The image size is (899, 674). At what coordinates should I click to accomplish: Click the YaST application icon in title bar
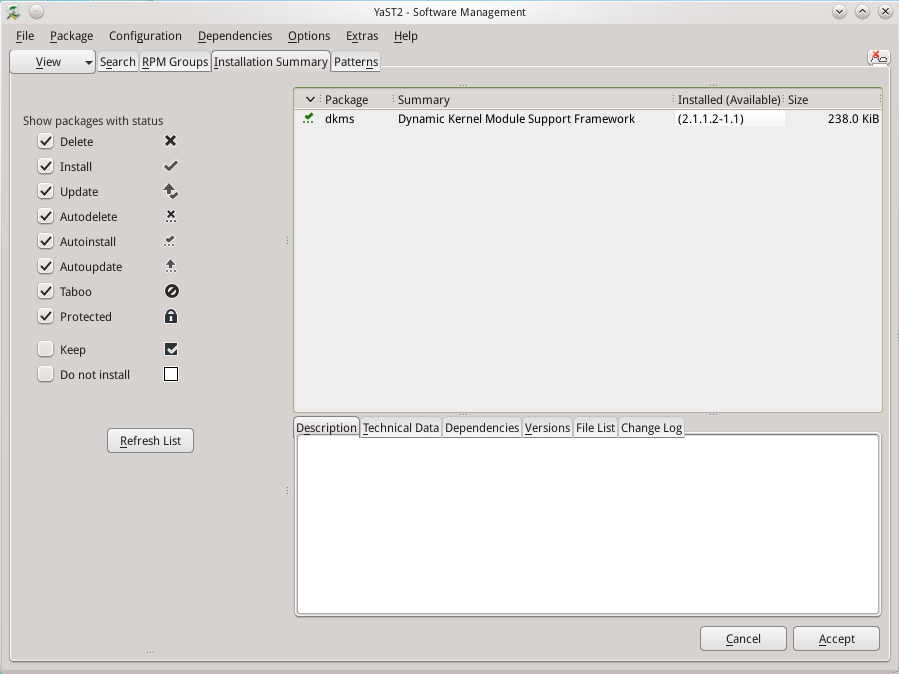click(x=13, y=11)
